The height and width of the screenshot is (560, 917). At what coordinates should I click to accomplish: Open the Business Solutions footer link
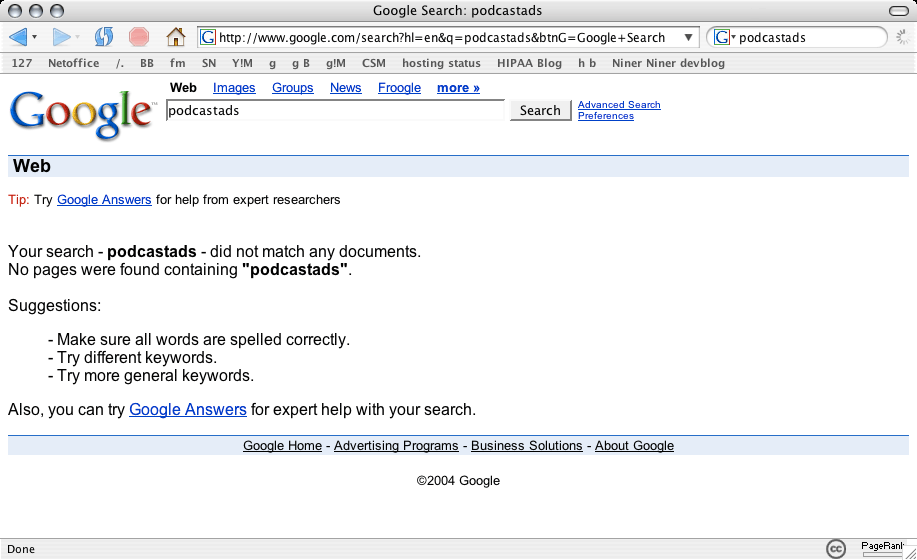526,446
